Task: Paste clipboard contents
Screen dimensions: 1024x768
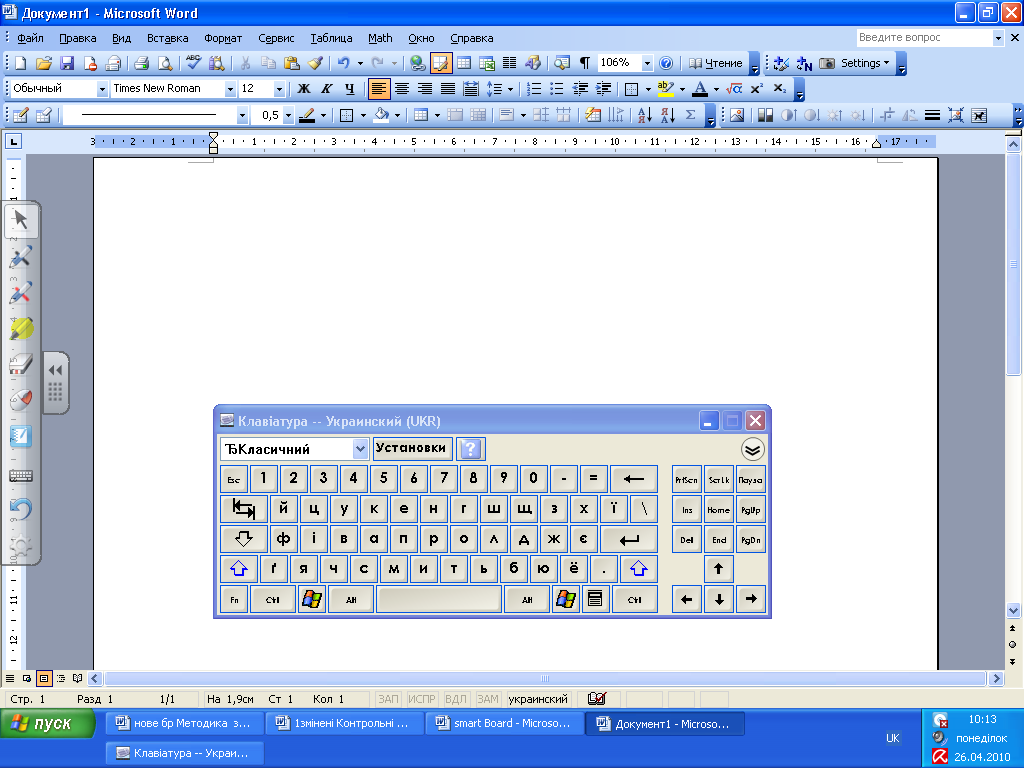Action: click(292, 63)
